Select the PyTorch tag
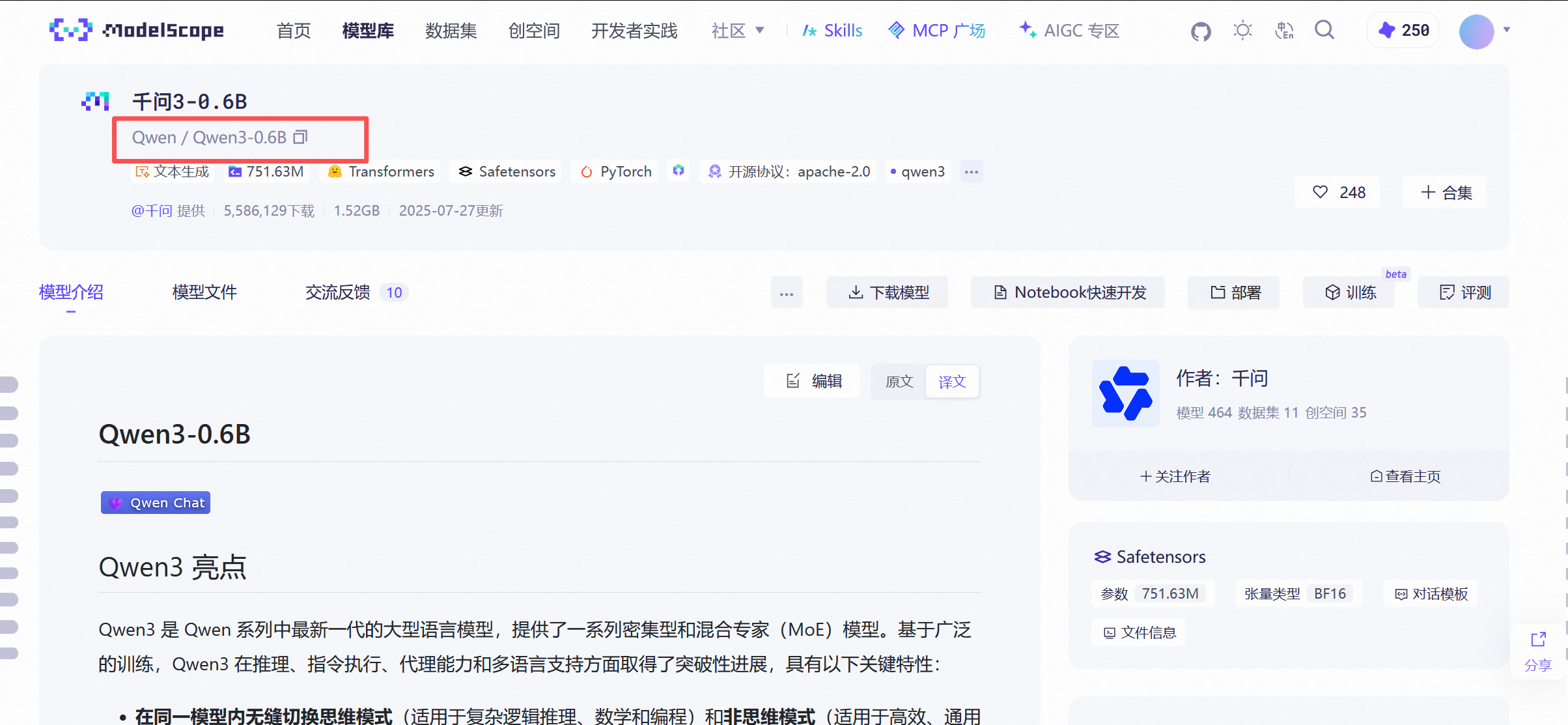Image resolution: width=1568 pixels, height=725 pixels. click(615, 171)
